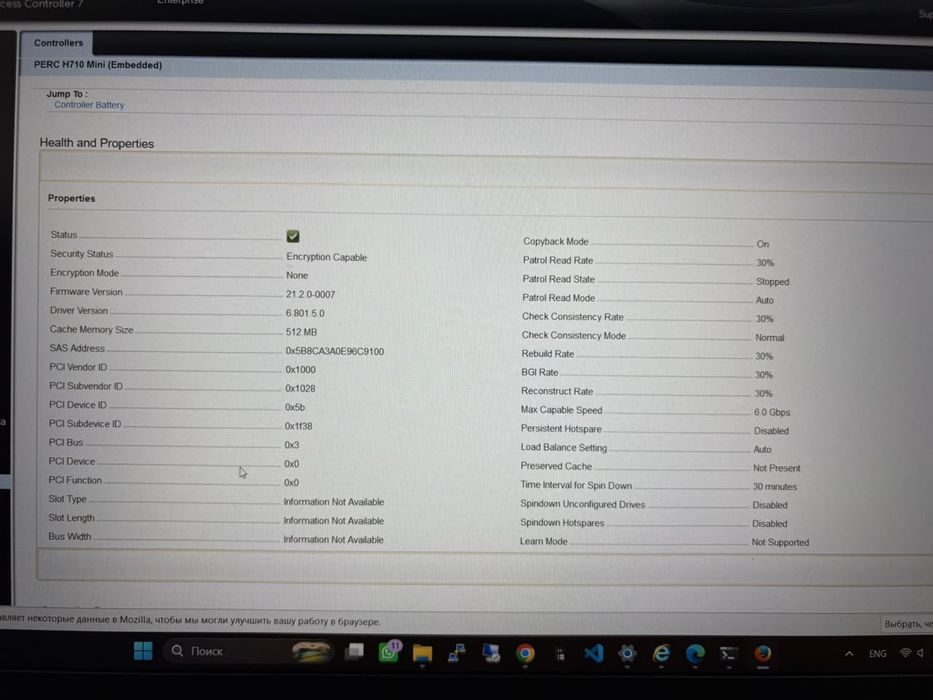Click the Persistent Hotspare label

point(561,429)
